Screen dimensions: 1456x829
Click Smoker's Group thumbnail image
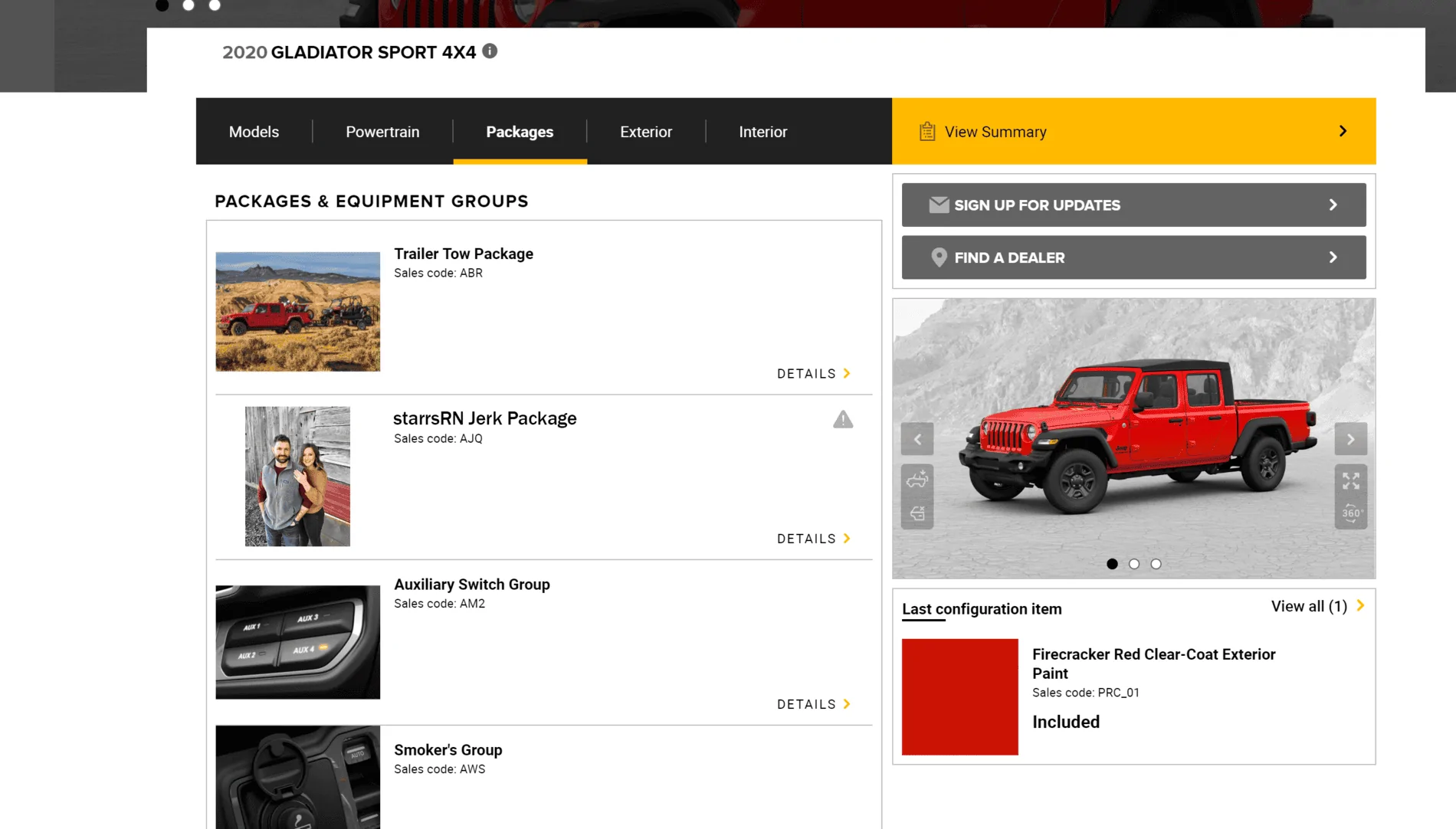click(x=297, y=777)
